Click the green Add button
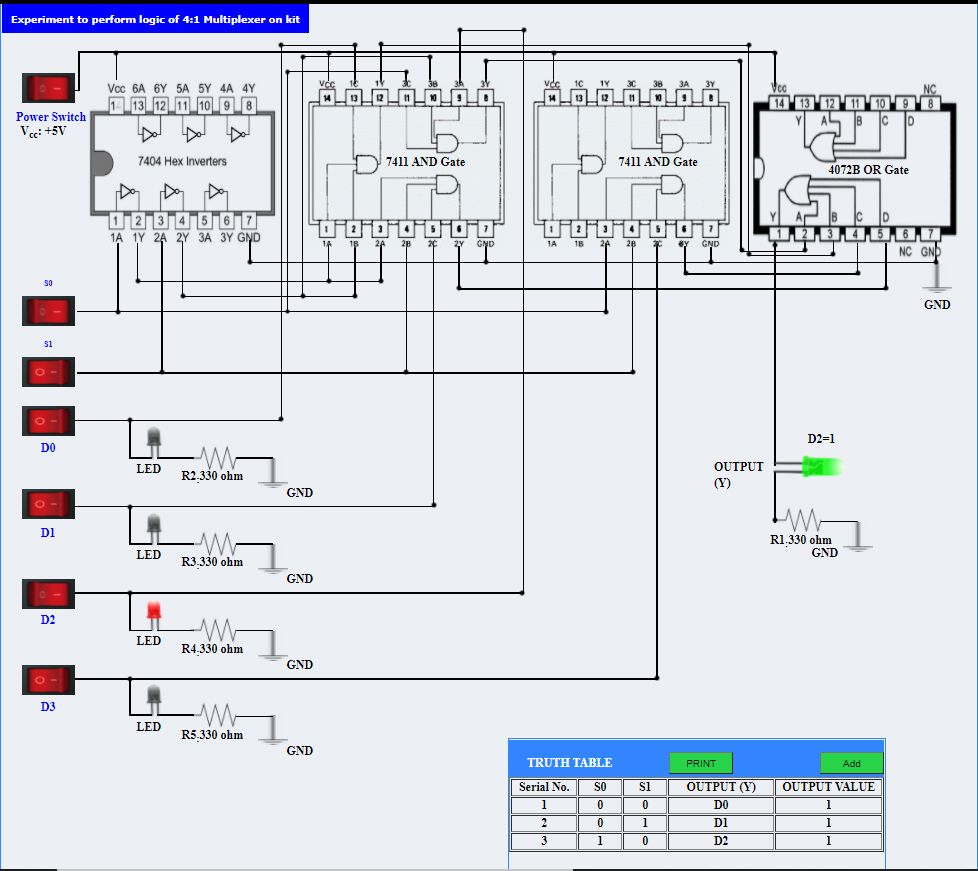The image size is (978, 871). (x=851, y=762)
